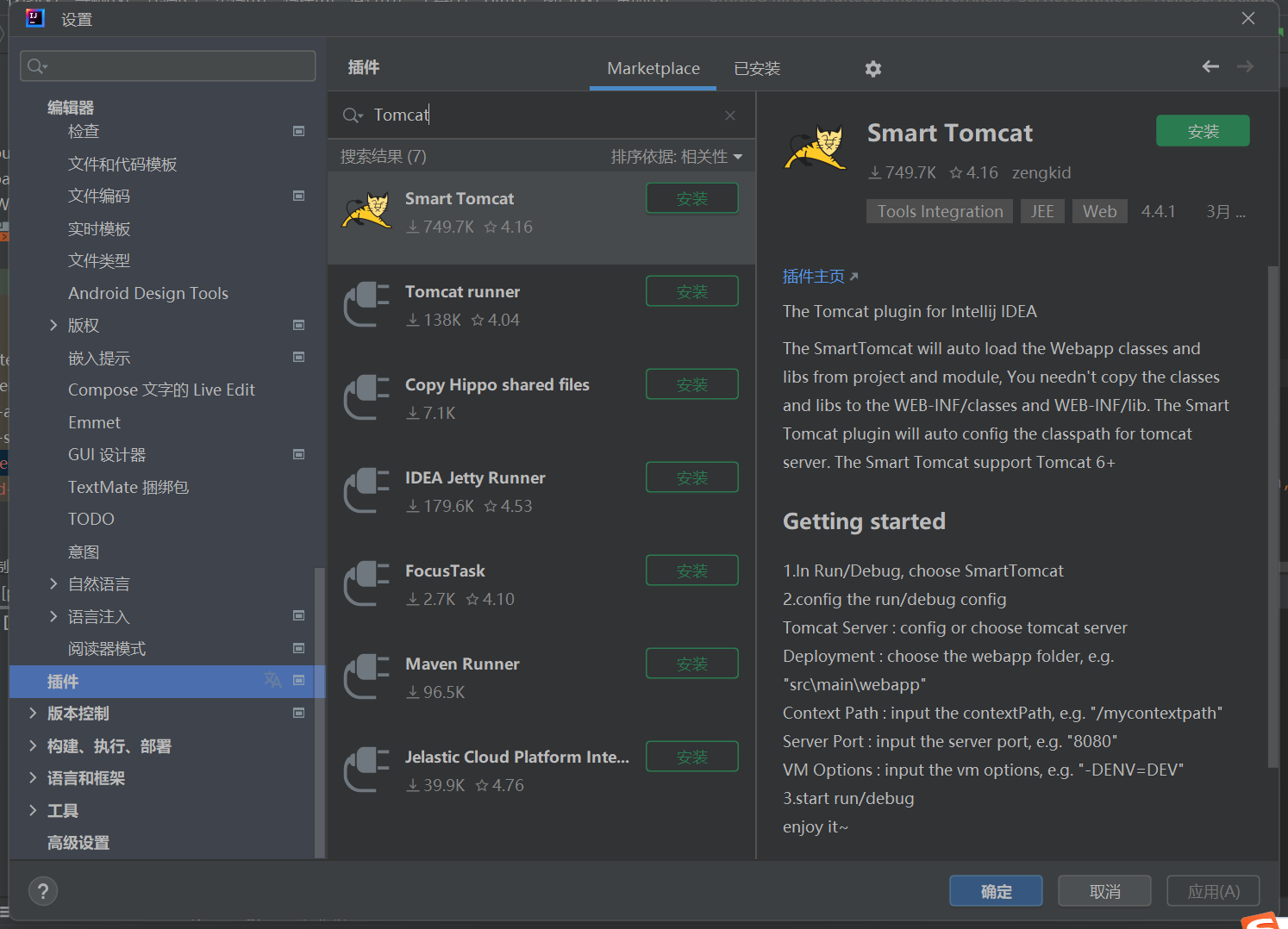Open the 实时模板 settings page
The height and width of the screenshot is (929, 1288).
point(99,228)
